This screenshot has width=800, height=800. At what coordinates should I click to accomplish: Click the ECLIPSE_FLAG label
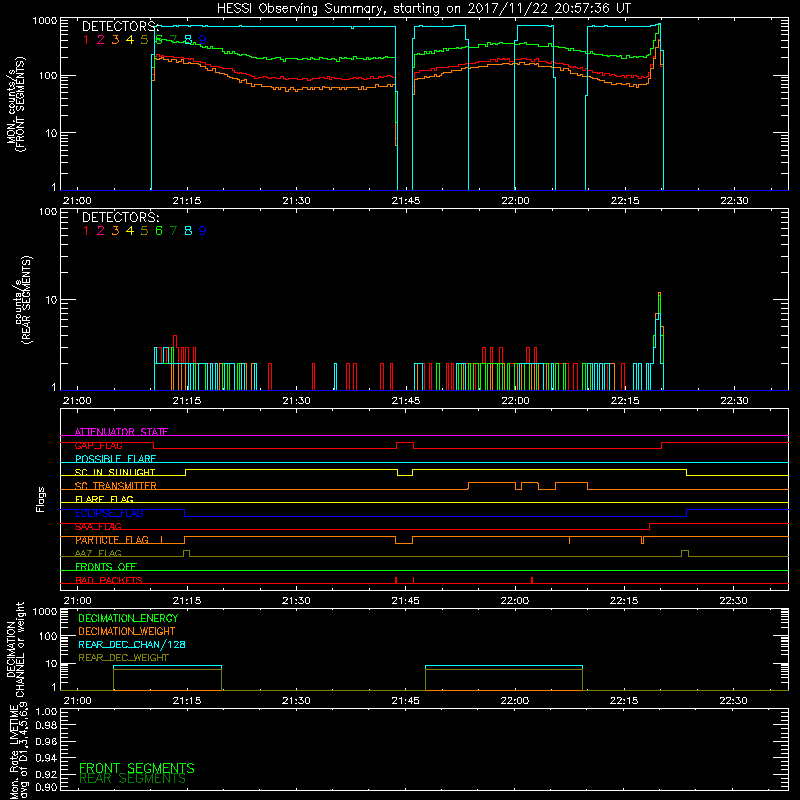109,513
